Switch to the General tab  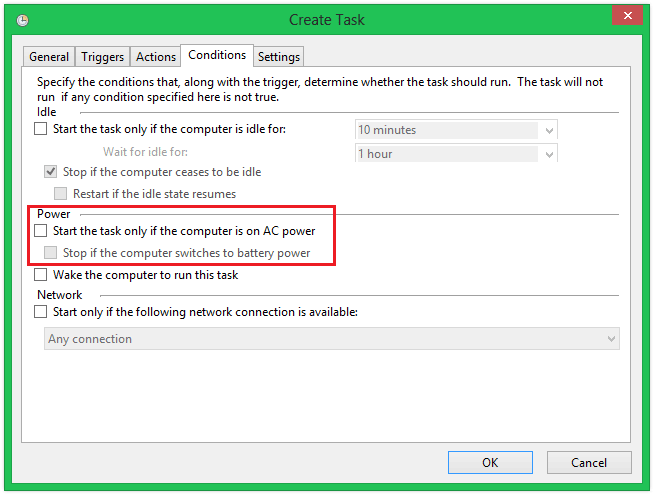[49, 57]
